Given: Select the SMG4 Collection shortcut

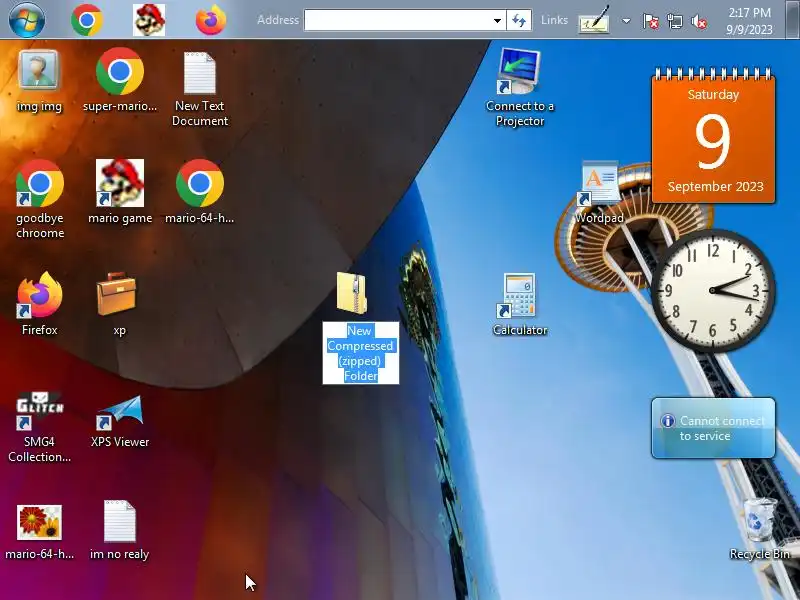Looking at the screenshot, I should [x=40, y=428].
